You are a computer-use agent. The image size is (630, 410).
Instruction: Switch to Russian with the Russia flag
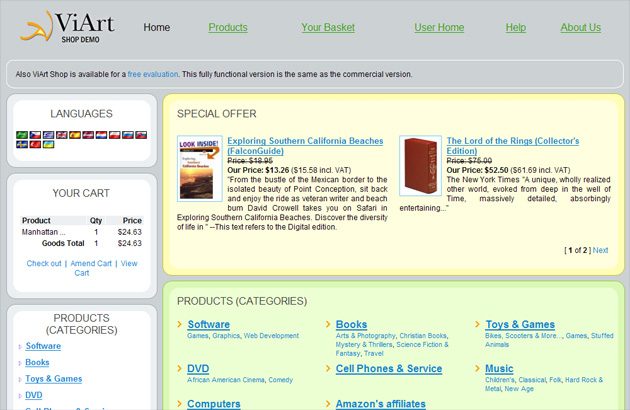point(128,135)
